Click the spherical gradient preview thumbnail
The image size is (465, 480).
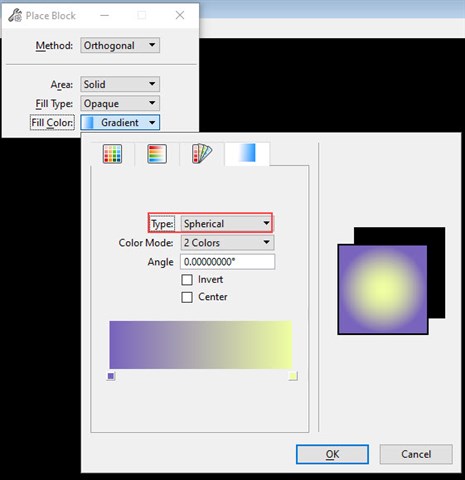(383, 289)
